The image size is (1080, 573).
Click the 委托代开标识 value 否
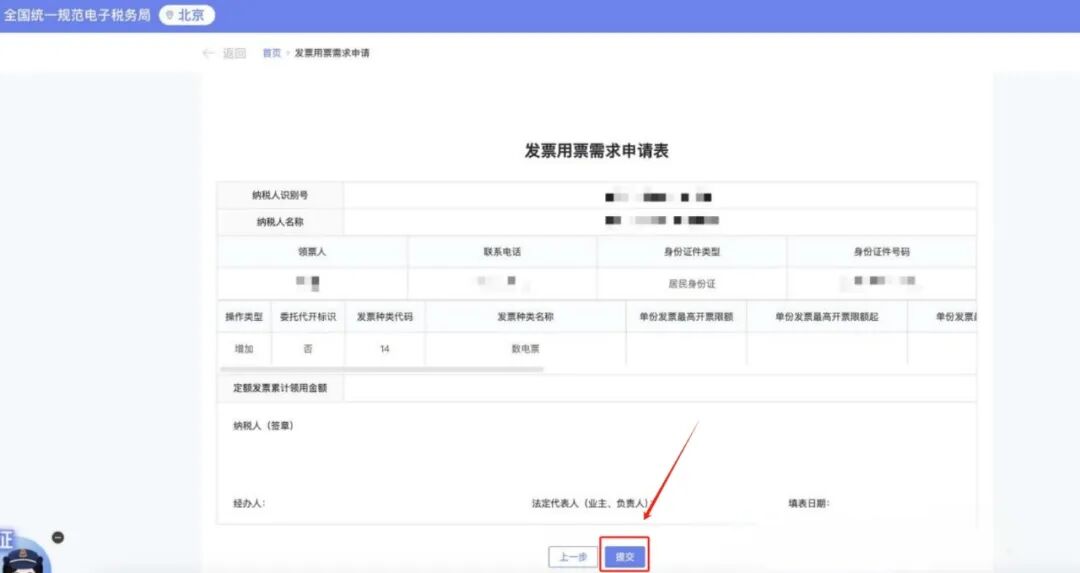click(x=307, y=349)
